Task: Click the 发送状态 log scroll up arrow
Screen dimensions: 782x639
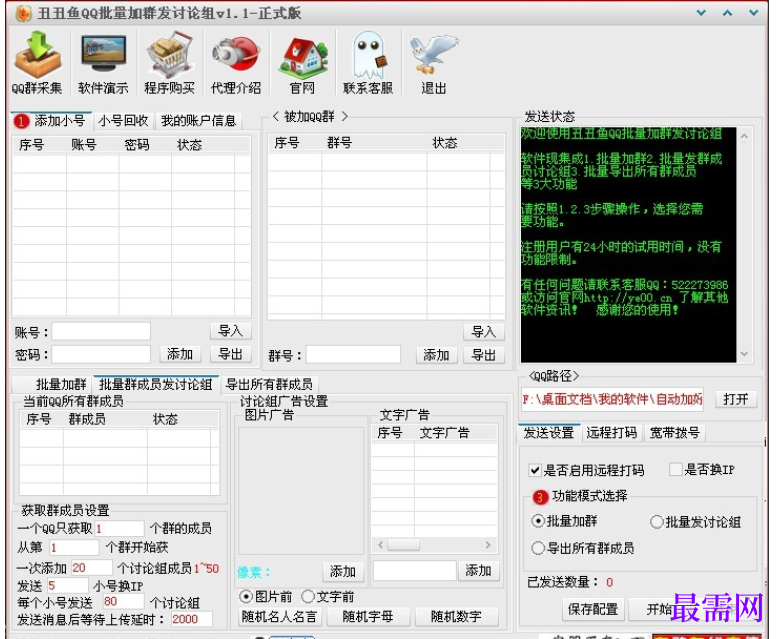Action: click(x=745, y=136)
